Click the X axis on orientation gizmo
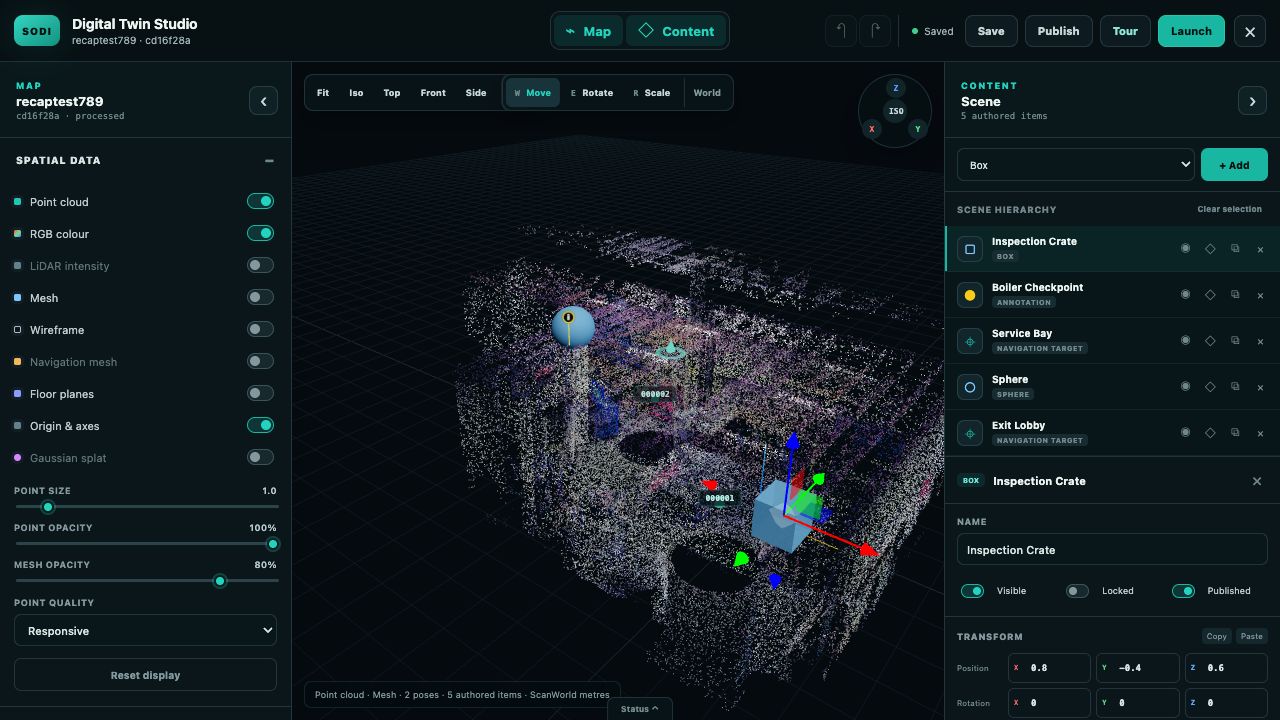The image size is (1280, 720). pos(872,129)
